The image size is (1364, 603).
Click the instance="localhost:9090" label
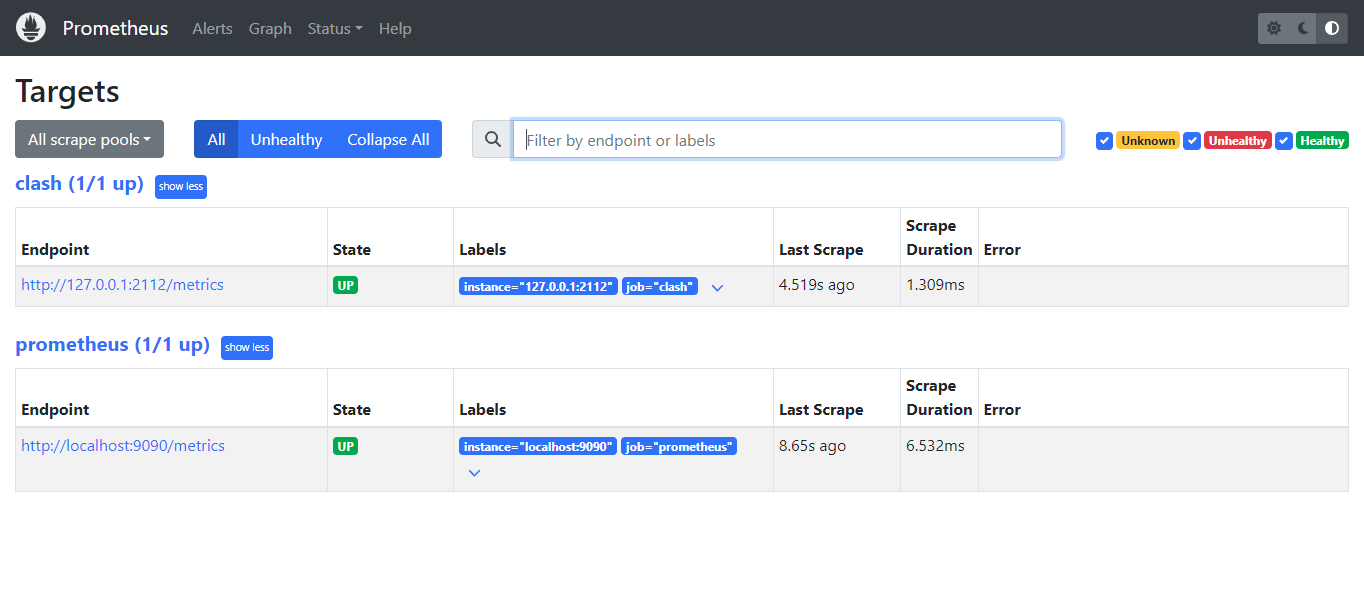pos(538,447)
